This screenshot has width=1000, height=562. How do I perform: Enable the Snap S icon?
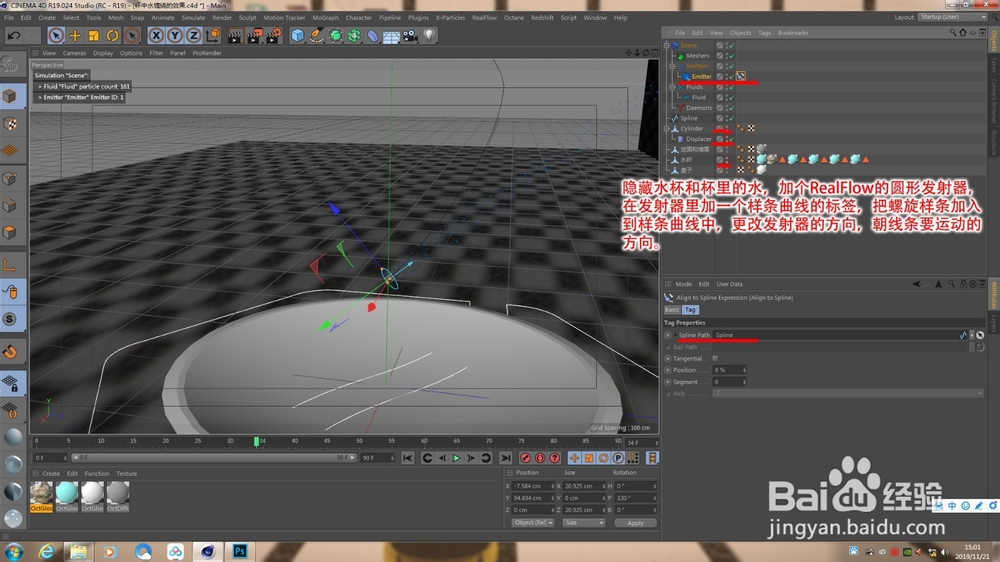pyautogui.click(x=10, y=319)
